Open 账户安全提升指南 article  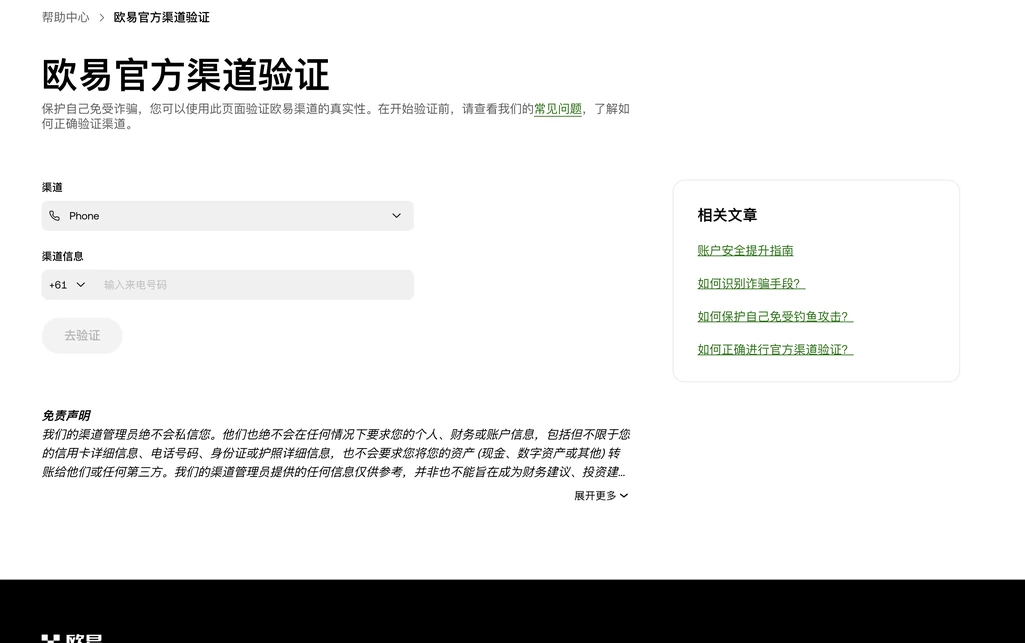[x=745, y=251]
